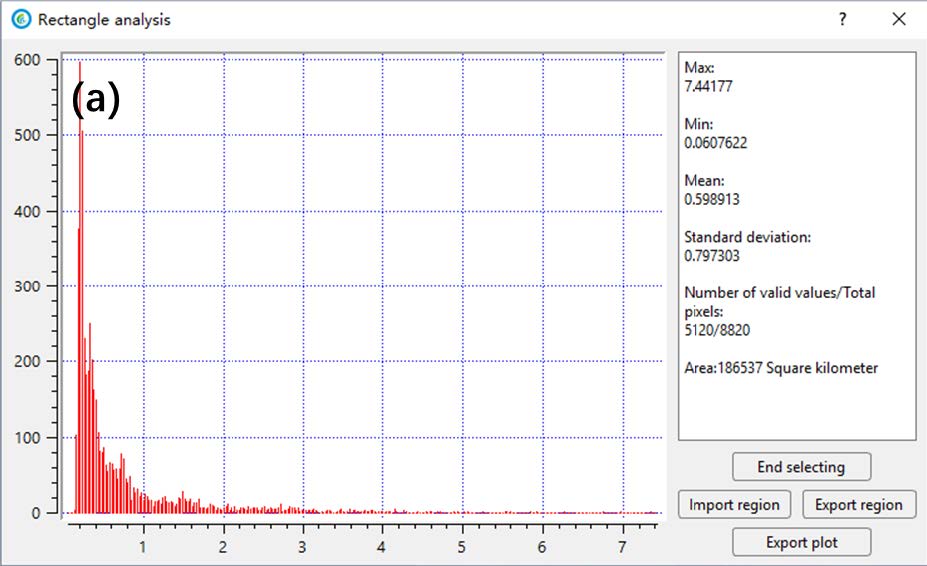The image size is (927, 566).
Task: Click the y-axis label 600
Action: (x=27, y=60)
